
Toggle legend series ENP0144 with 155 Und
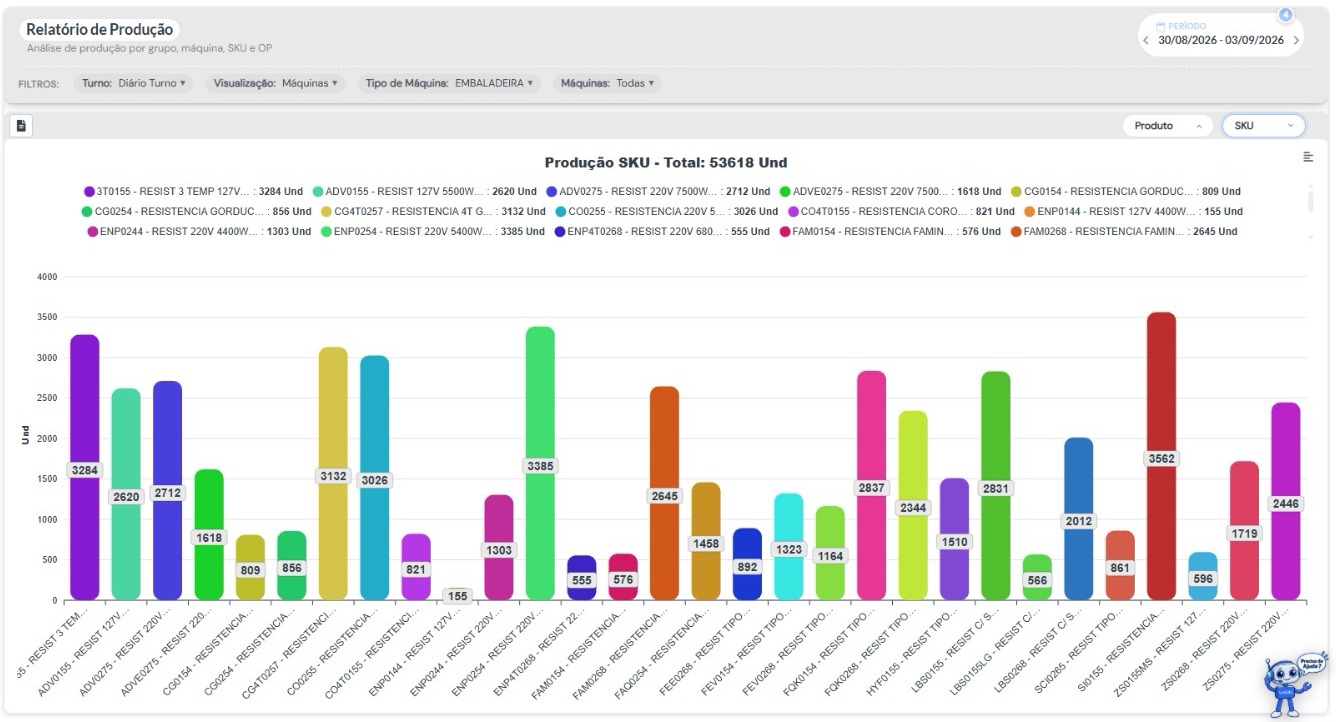point(1134,211)
